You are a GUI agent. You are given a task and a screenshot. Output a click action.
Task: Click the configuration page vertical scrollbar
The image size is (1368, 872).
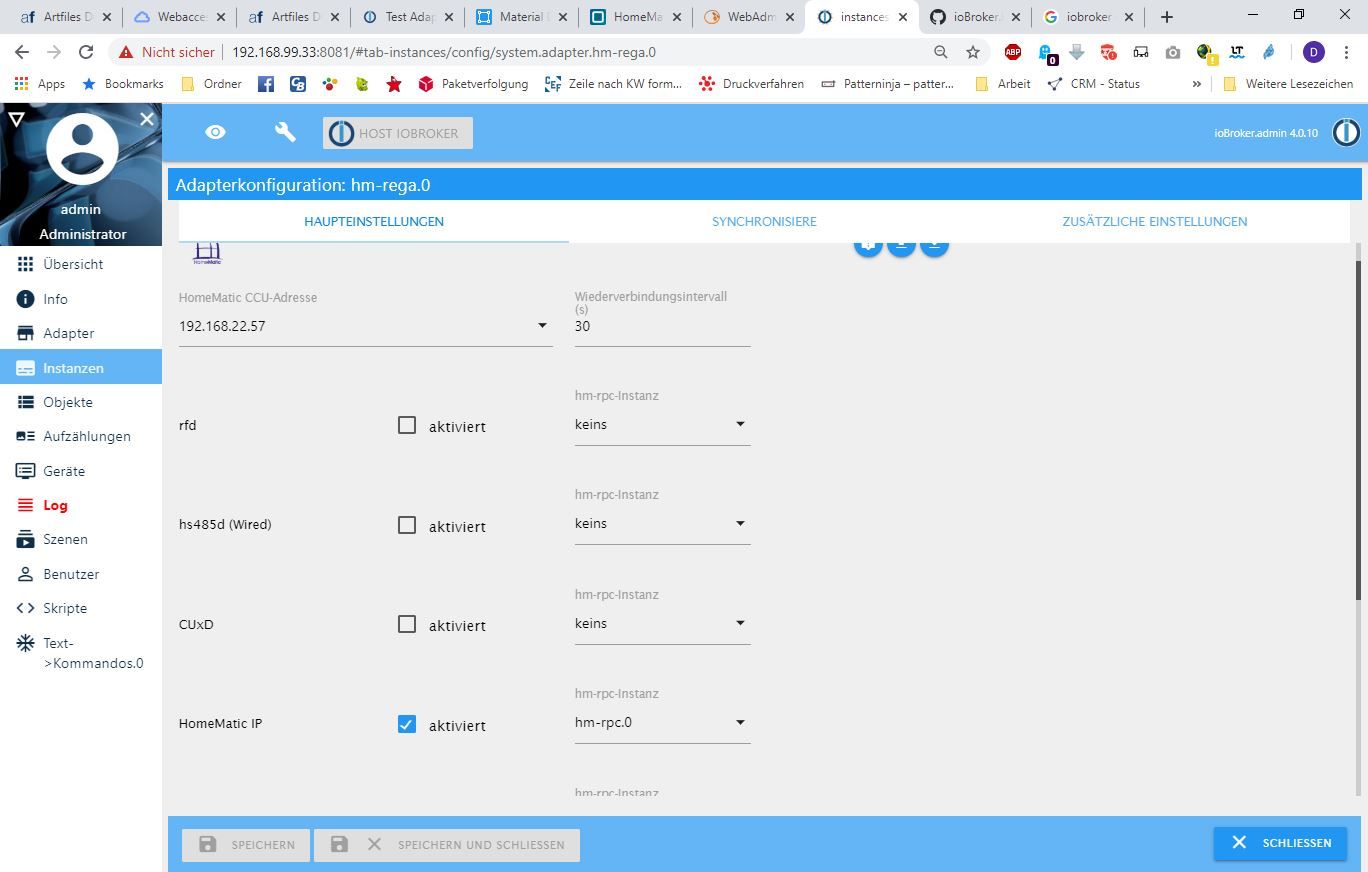[x=1358, y=430]
